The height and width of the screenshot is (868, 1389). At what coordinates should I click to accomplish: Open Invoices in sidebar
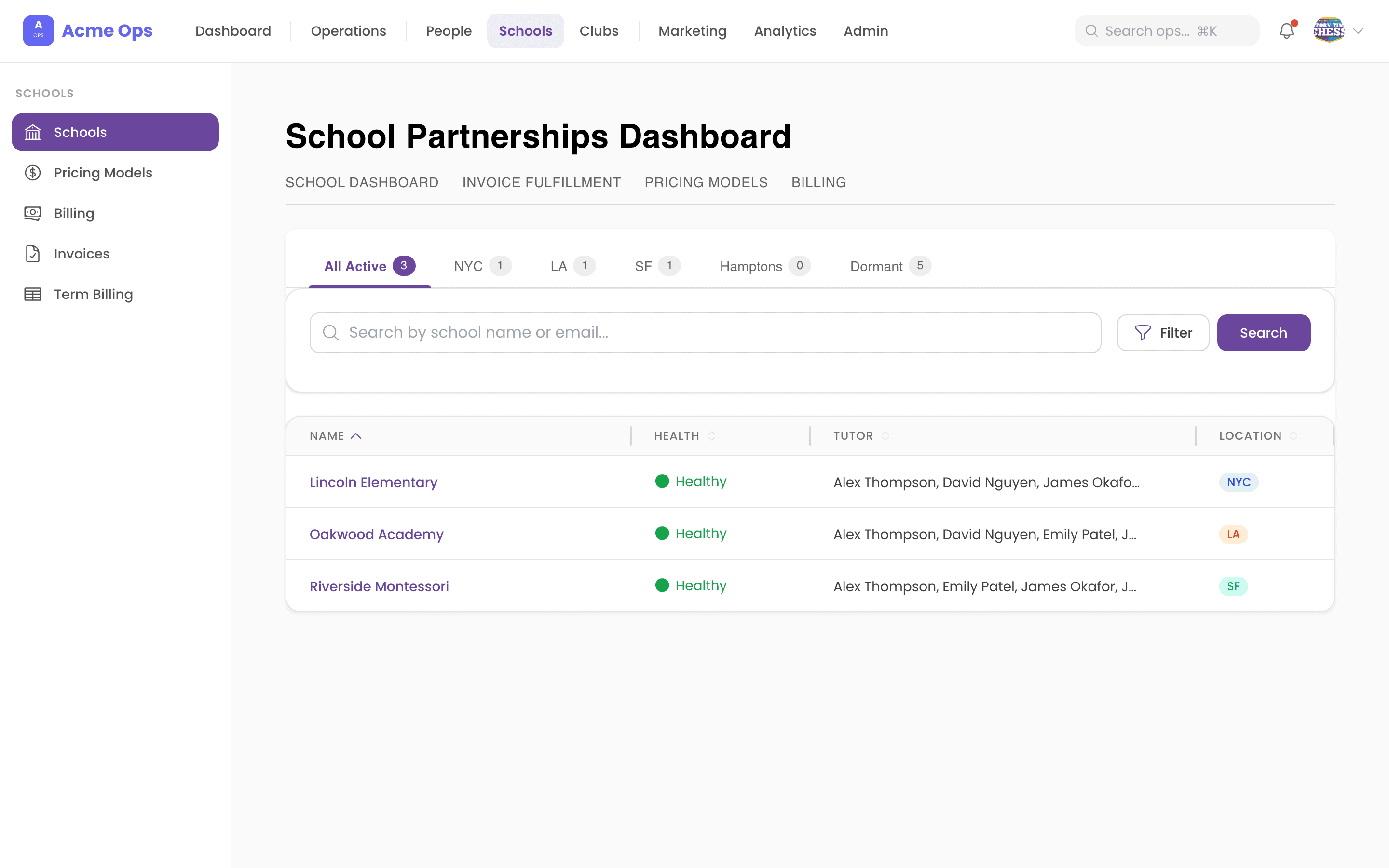click(115, 254)
